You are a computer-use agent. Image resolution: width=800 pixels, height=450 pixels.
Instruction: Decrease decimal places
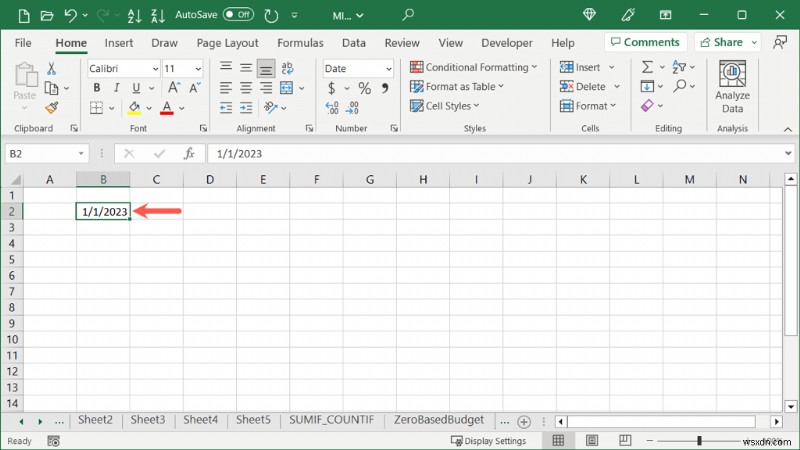[352, 108]
